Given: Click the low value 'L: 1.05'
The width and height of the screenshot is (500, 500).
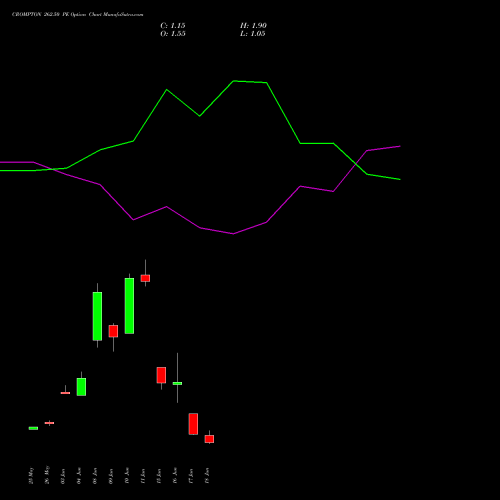Looking at the screenshot, I should [x=253, y=34].
